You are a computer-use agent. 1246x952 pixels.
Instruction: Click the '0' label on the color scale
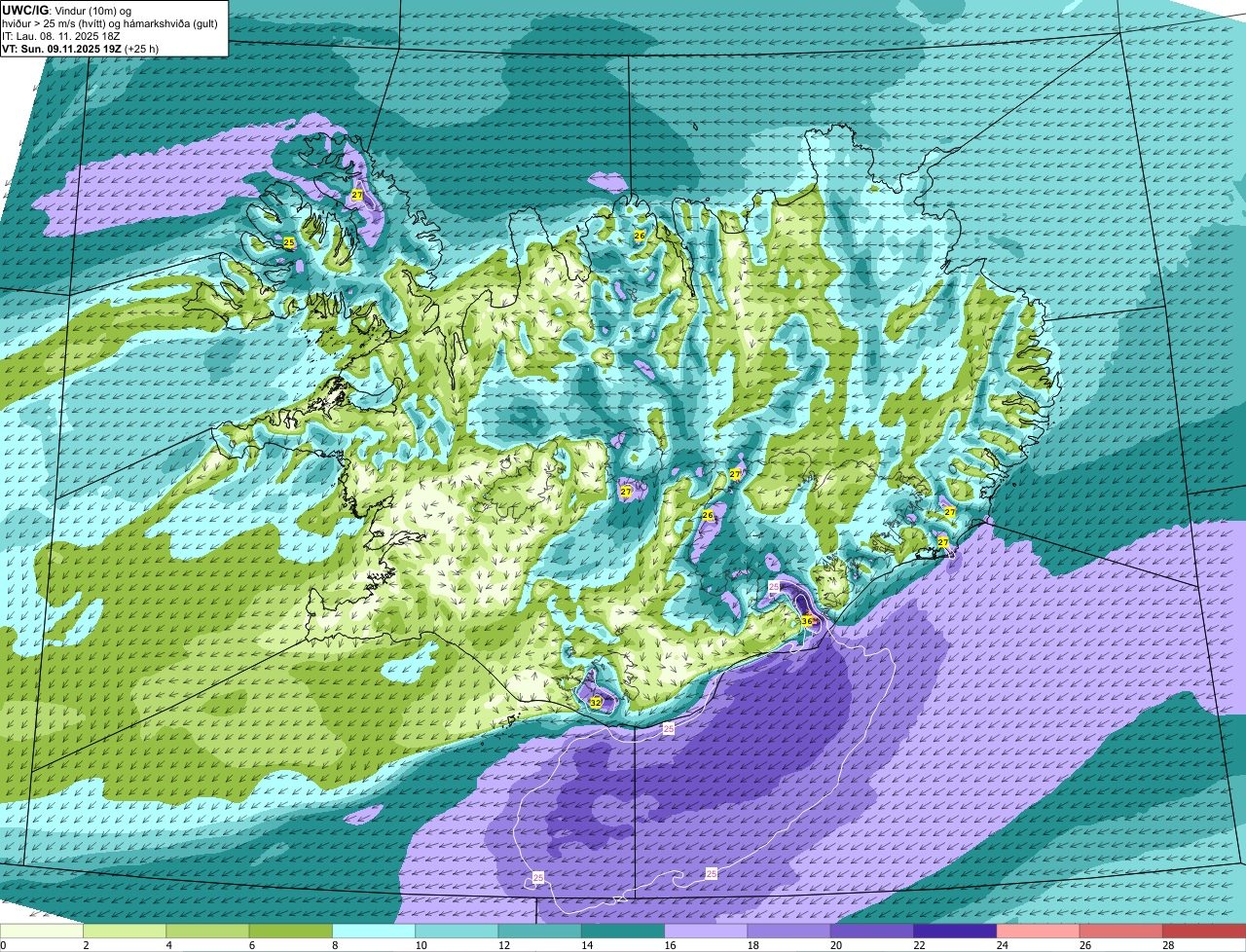[3, 945]
